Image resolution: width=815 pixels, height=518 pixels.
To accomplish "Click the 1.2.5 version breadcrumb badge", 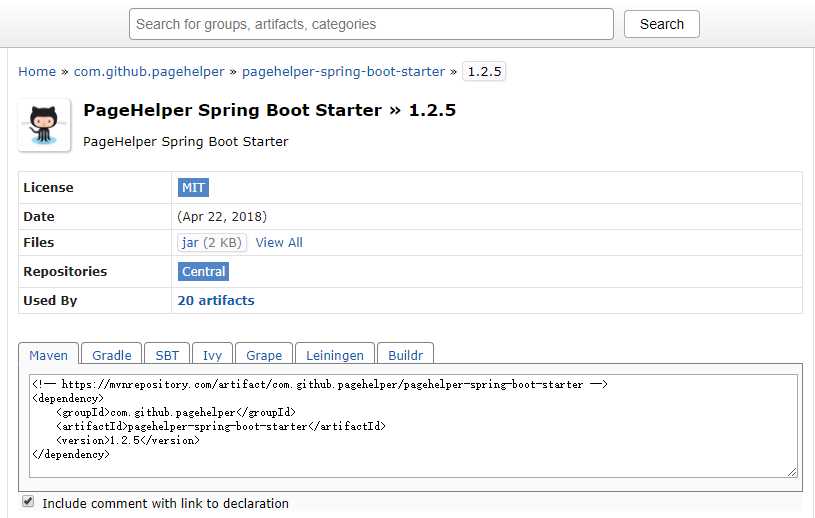I will point(484,71).
